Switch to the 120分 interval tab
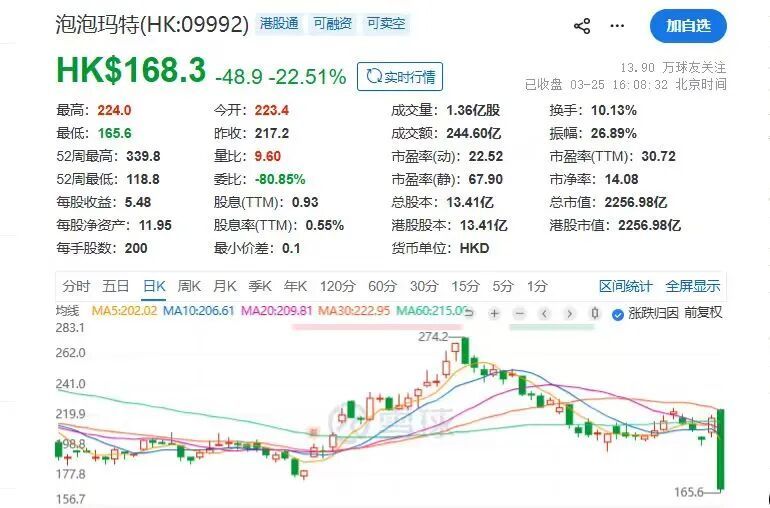The width and height of the screenshot is (770, 508). click(337, 285)
